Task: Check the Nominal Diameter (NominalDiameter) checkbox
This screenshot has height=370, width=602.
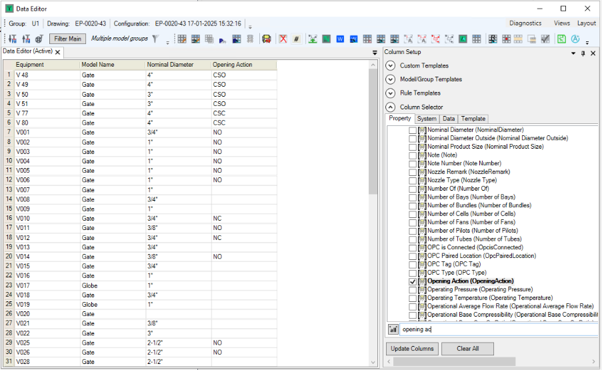Action: (413, 130)
